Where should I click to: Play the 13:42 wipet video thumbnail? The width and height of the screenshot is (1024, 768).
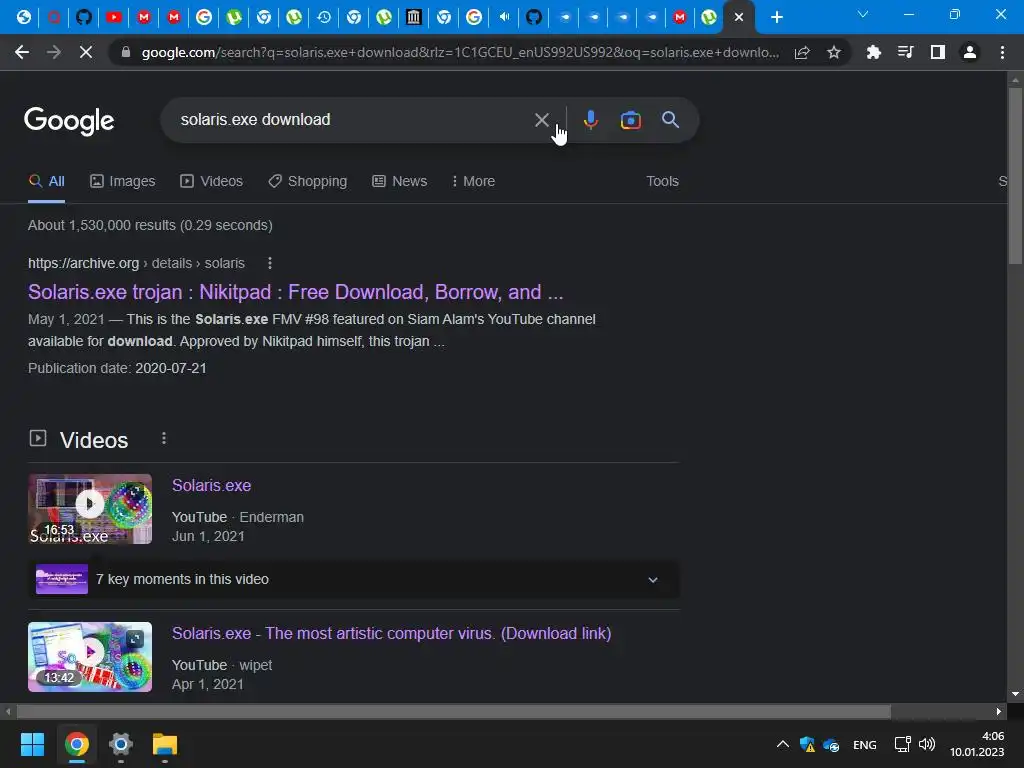click(90, 657)
